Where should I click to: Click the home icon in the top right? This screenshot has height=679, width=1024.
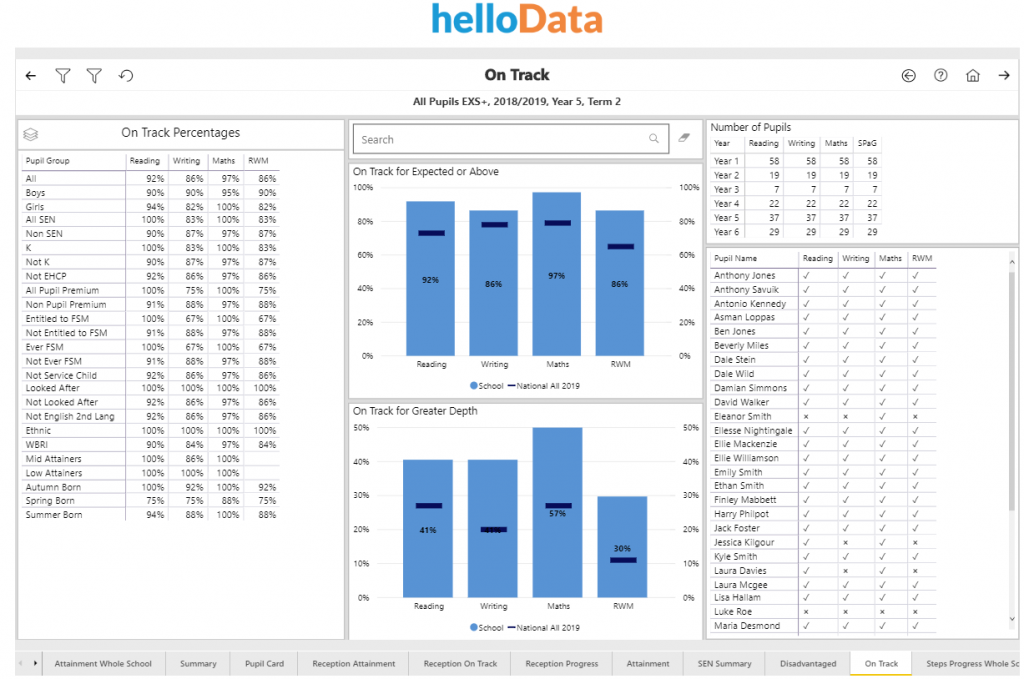point(972,75)
